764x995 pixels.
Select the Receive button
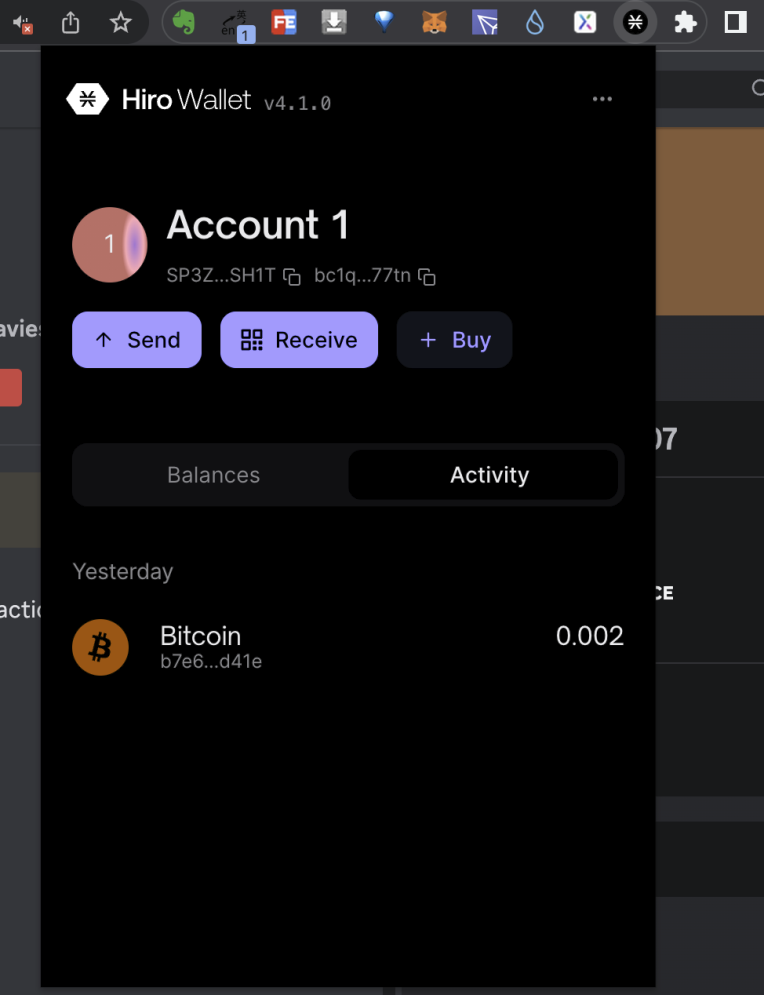(299, 340)
